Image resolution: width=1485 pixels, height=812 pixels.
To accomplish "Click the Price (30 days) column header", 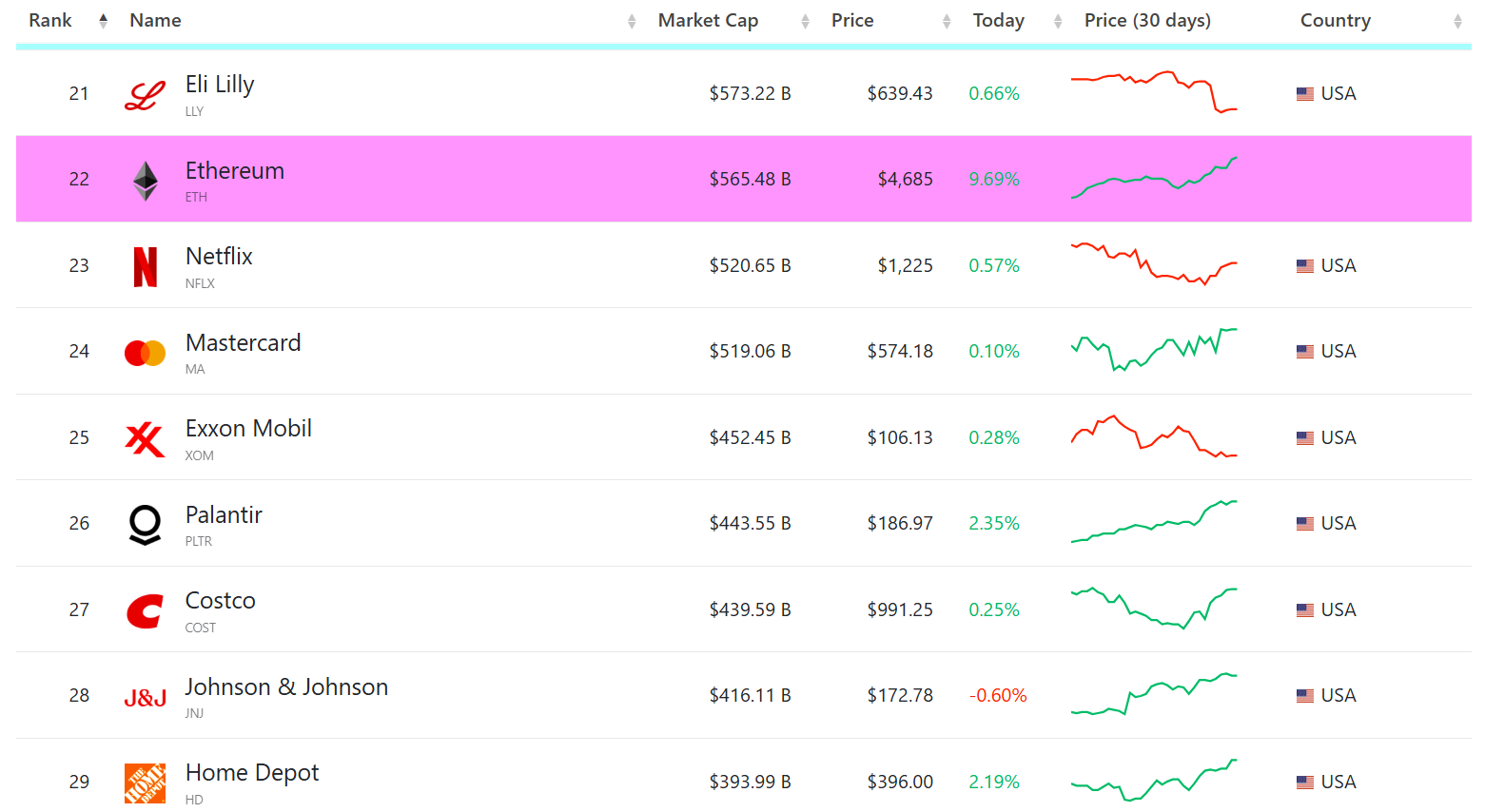I will click(1147, 21).
